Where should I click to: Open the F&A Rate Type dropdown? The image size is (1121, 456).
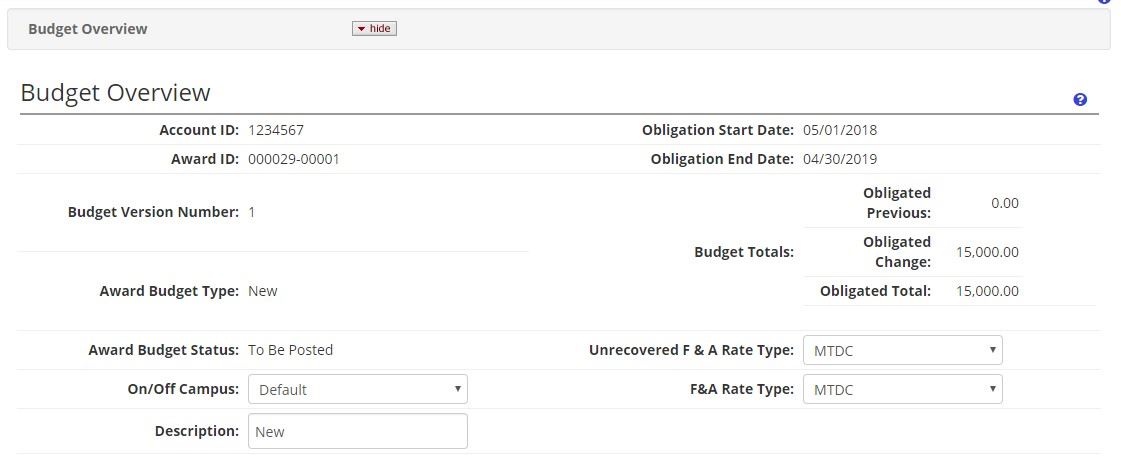[902, 389]
